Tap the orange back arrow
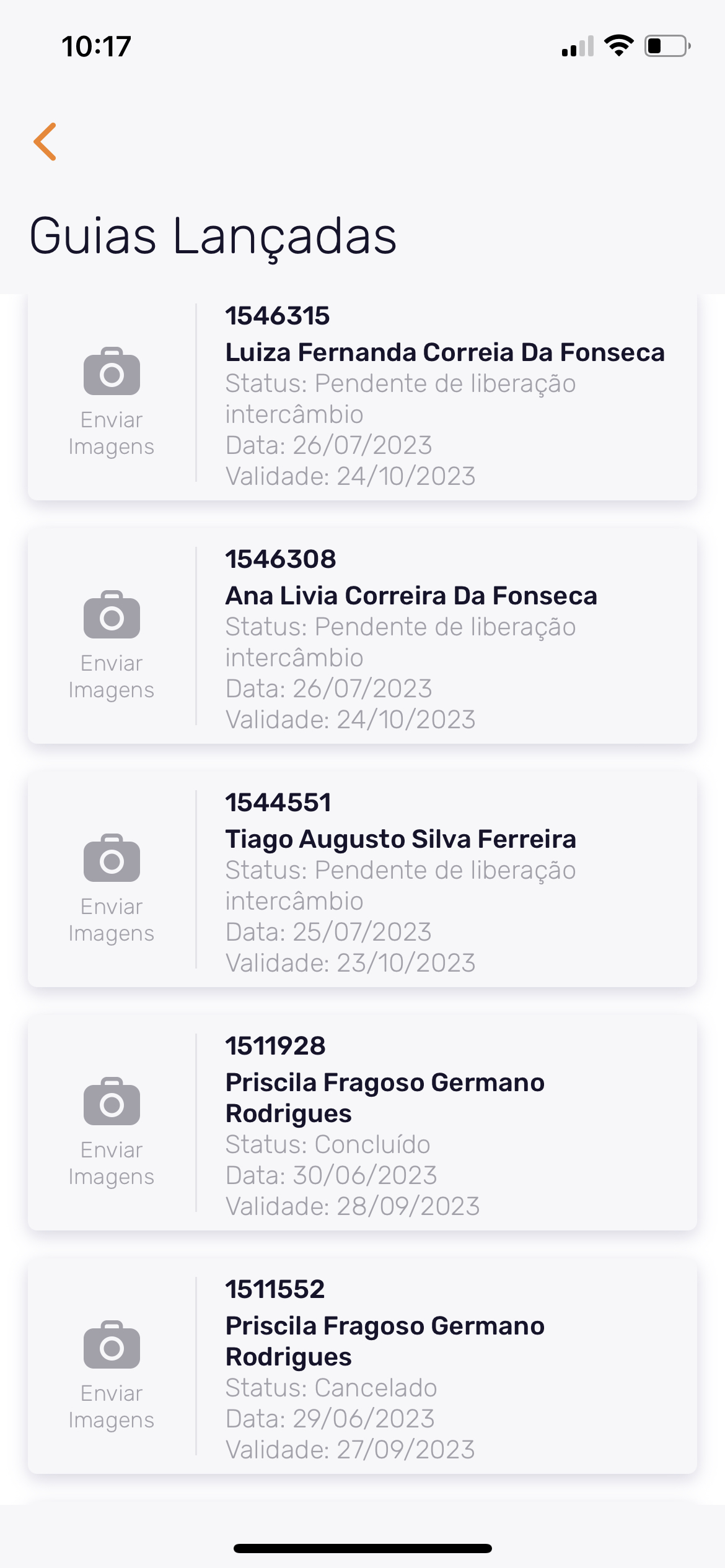Viewport: 725px width, 1568px height. coord(45,142)
